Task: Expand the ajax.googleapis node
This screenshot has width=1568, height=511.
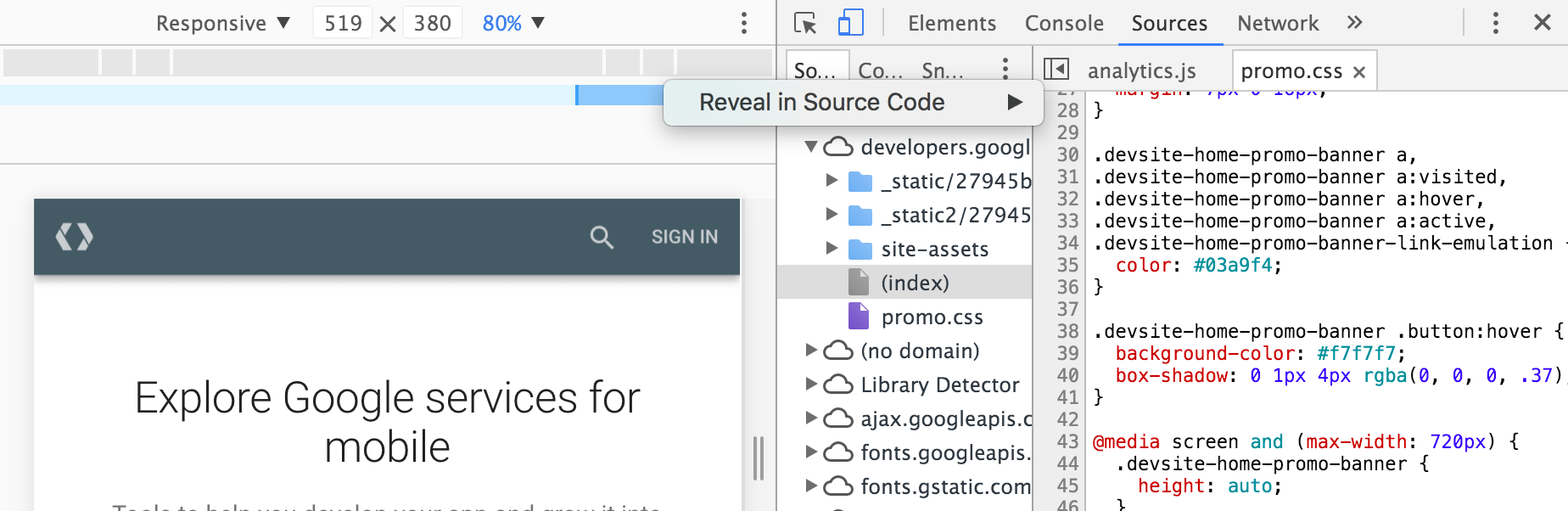Action: pyautogui.click(x=811, y=418)
